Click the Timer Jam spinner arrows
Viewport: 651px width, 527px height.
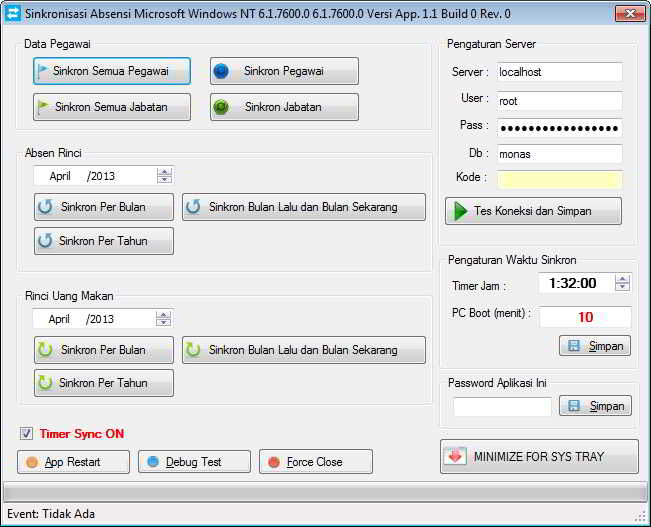[x=622, y=283]
